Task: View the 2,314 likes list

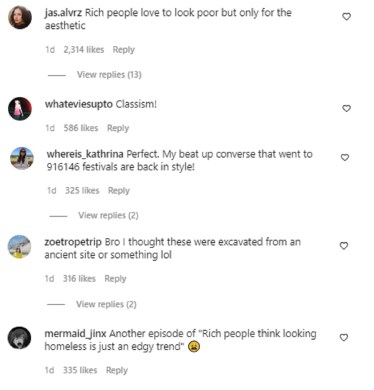Action: (x=84, y=50)
